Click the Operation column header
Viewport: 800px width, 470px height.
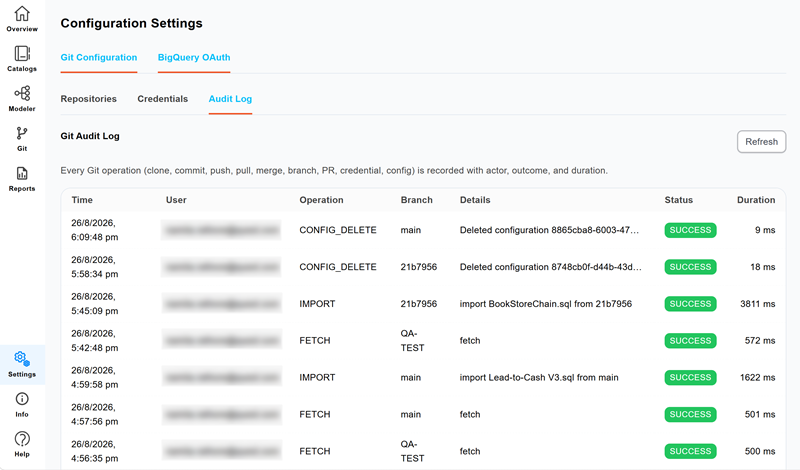(x=321, y=200)
